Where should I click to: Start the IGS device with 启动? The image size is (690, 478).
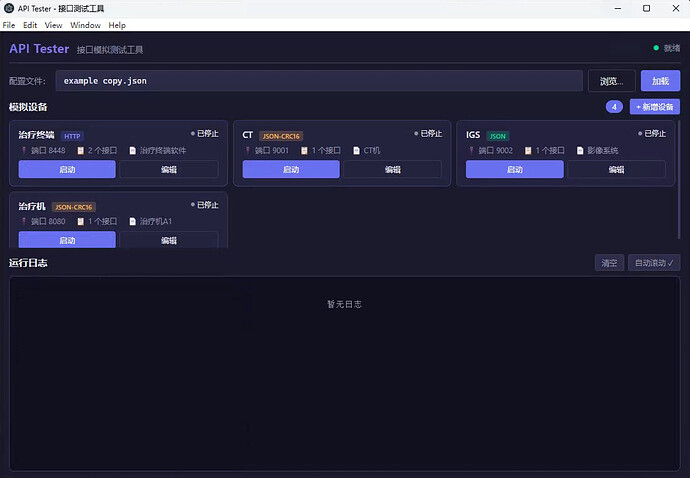coord(515,169)
